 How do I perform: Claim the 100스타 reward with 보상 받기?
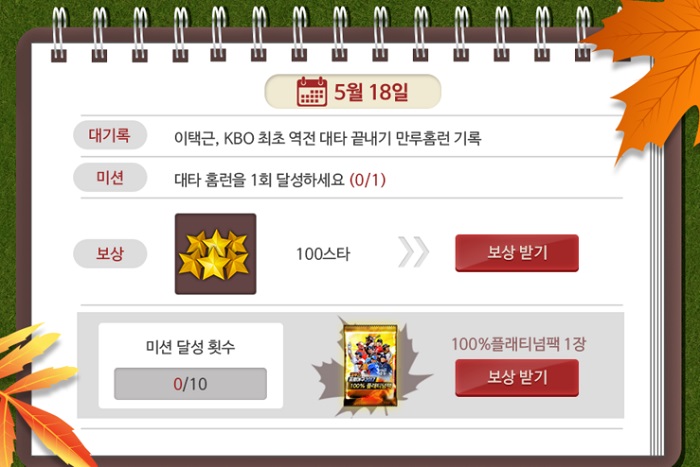coord(517,253)
